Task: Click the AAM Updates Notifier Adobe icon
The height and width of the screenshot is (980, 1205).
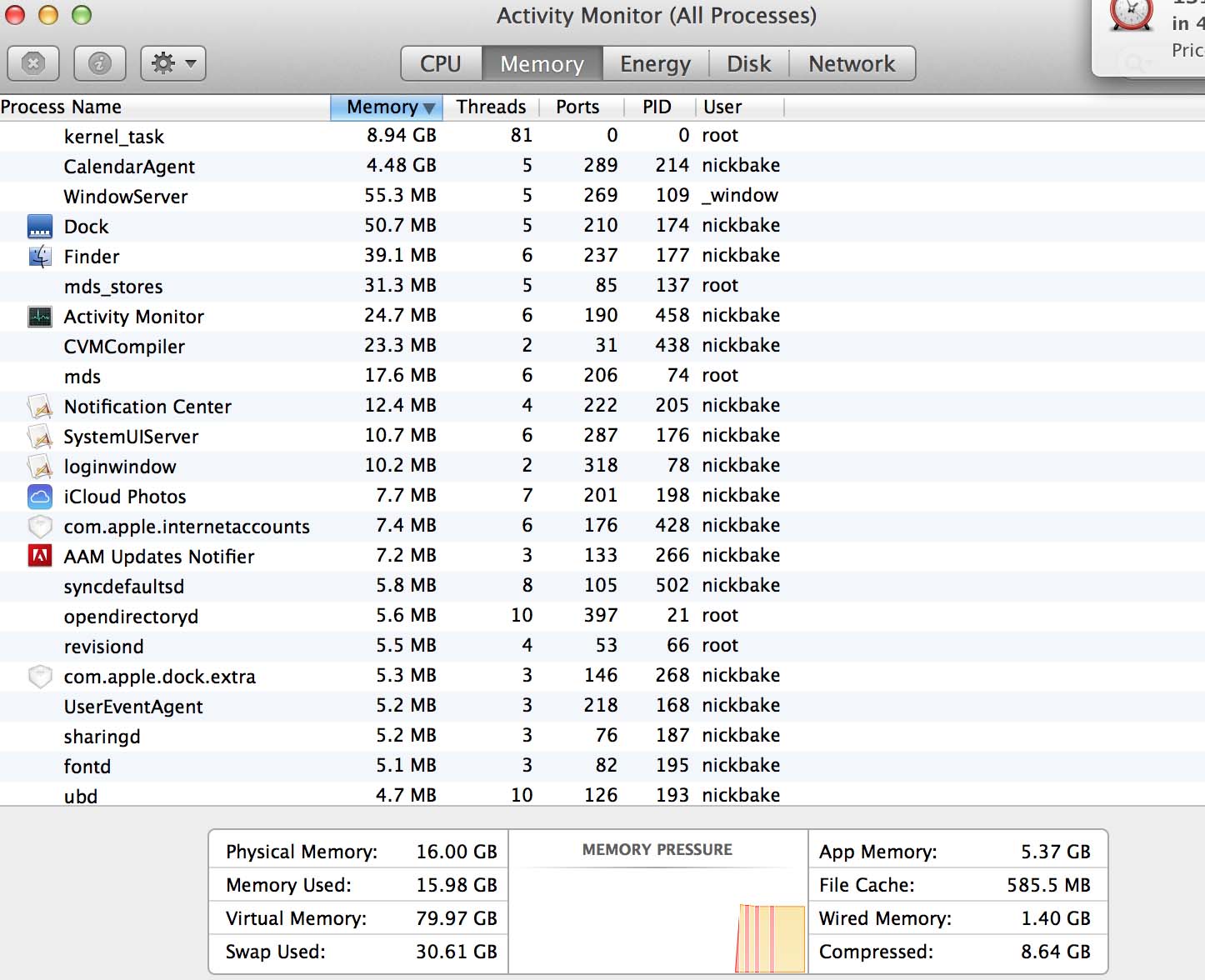Action: coord(40,556)
